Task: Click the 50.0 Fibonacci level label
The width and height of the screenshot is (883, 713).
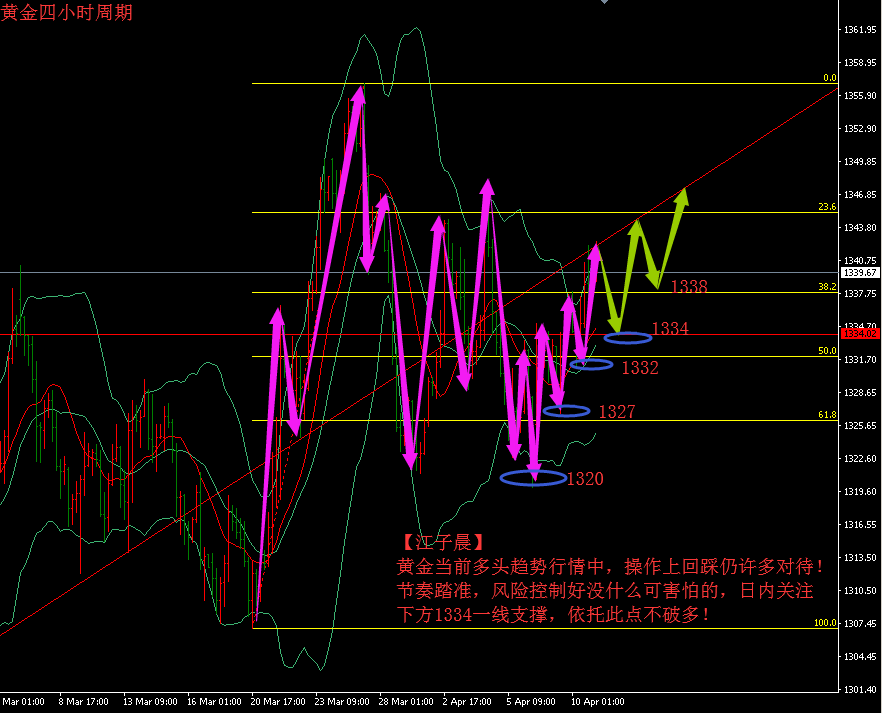Action: click(826, 351)
